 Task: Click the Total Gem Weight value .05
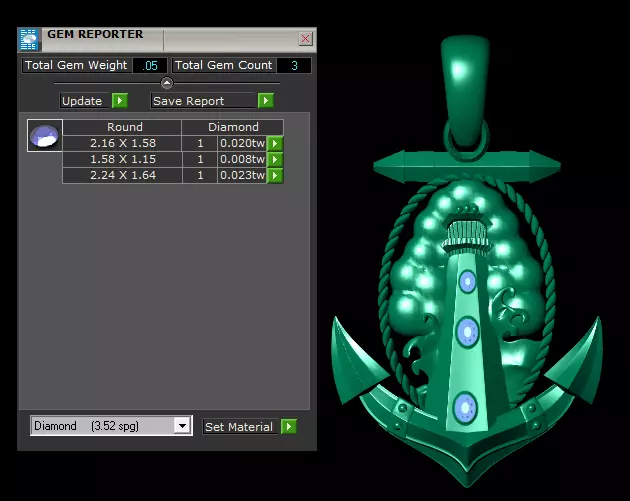(x=150, y=65)
